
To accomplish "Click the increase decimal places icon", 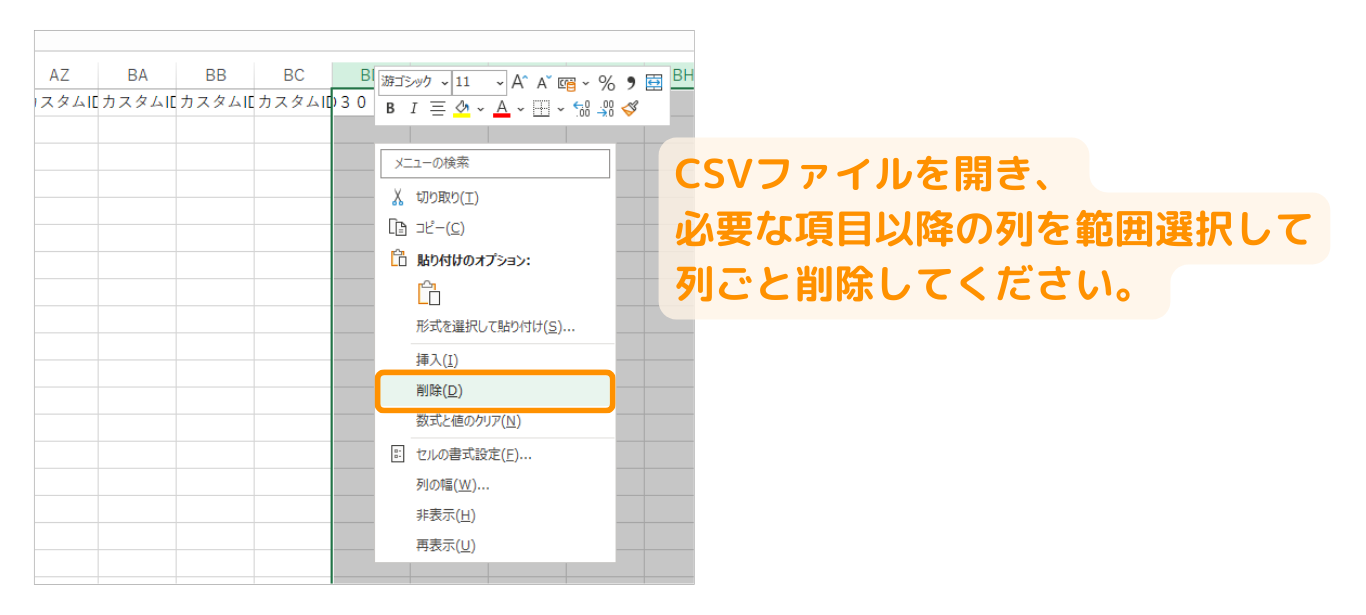I will point(583,109).
